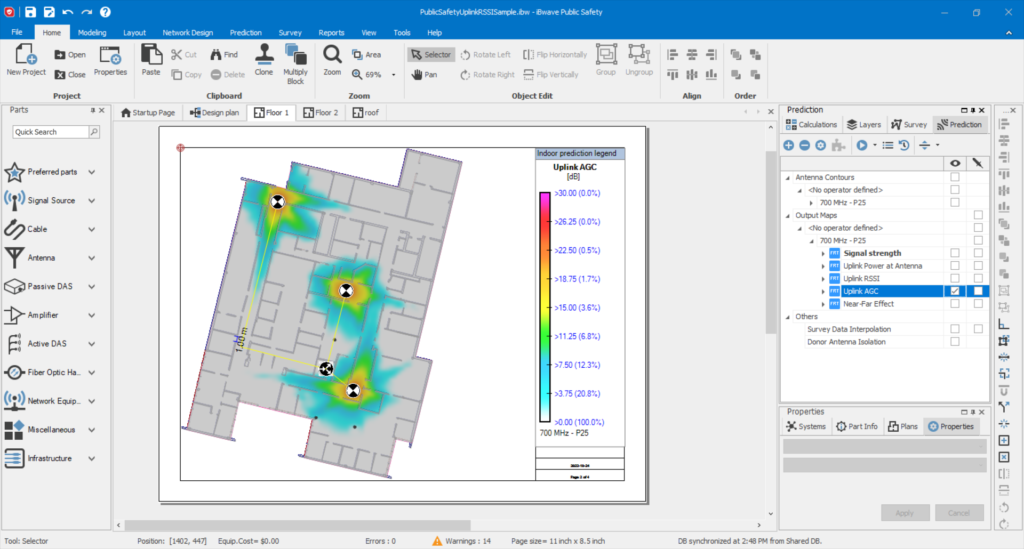Open the zoom percentage dropdown
Screen dimensions: 1024x549
[393, 75]
